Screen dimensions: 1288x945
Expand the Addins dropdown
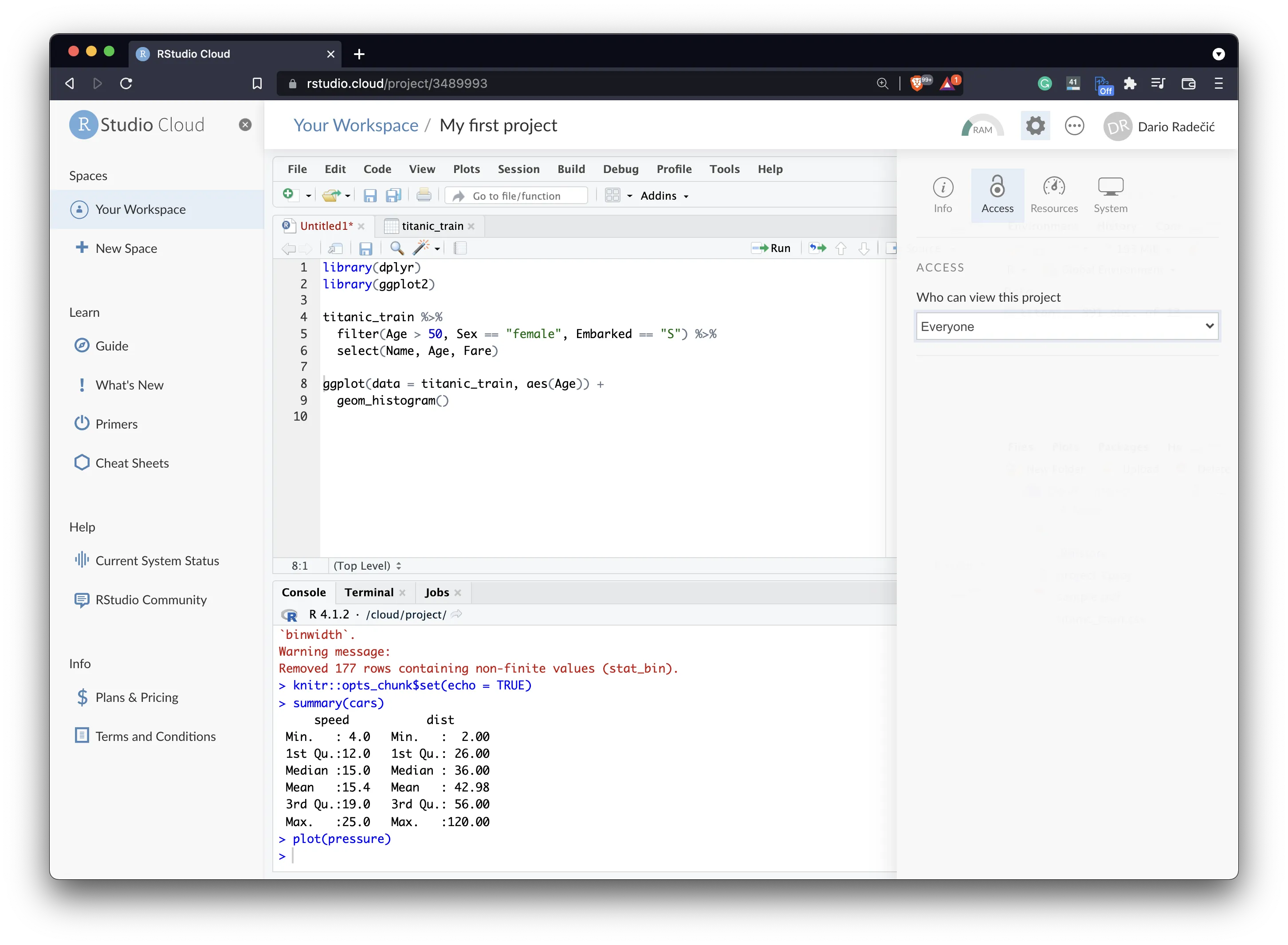(x=664, y=196)
